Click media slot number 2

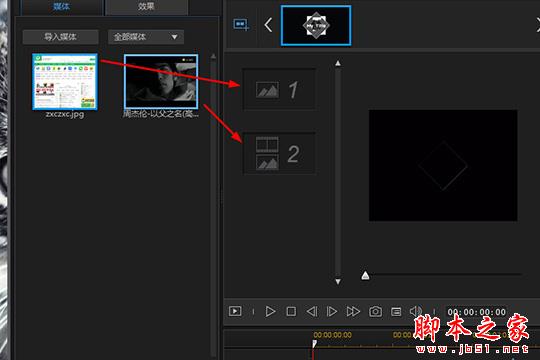coord(279,154)
